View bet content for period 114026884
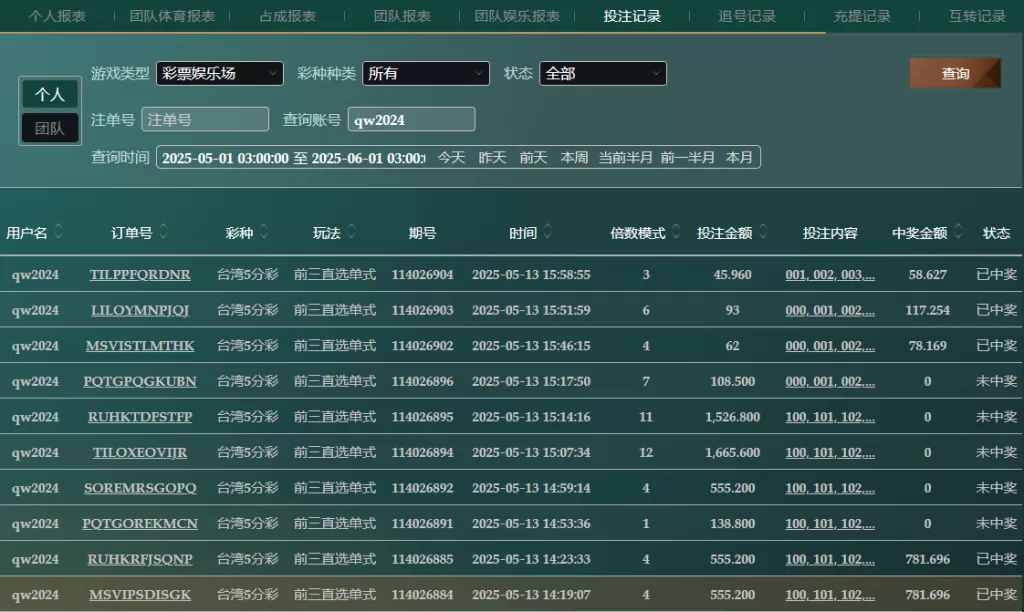1024x612 pixels. coord(829,595)
